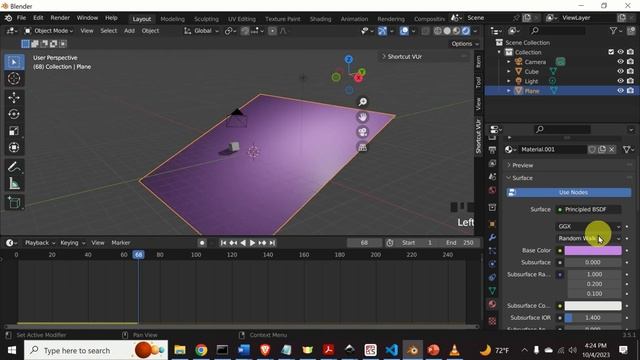The height and width of the screenshot is (360, 640).
Task: Select the Annotate tool
Action: click(x=14, y=167)
